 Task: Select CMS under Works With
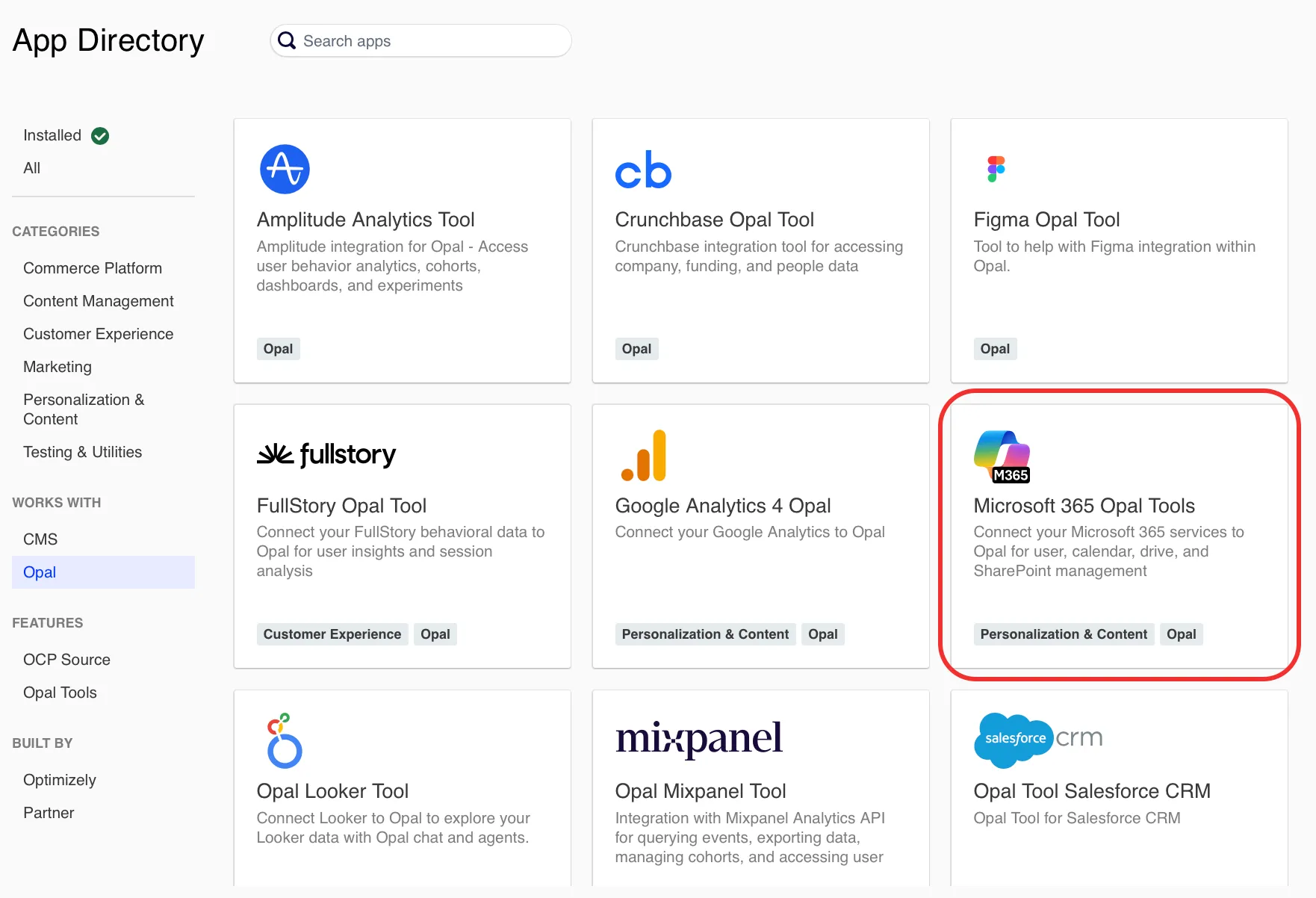click(x=40, y=539)
